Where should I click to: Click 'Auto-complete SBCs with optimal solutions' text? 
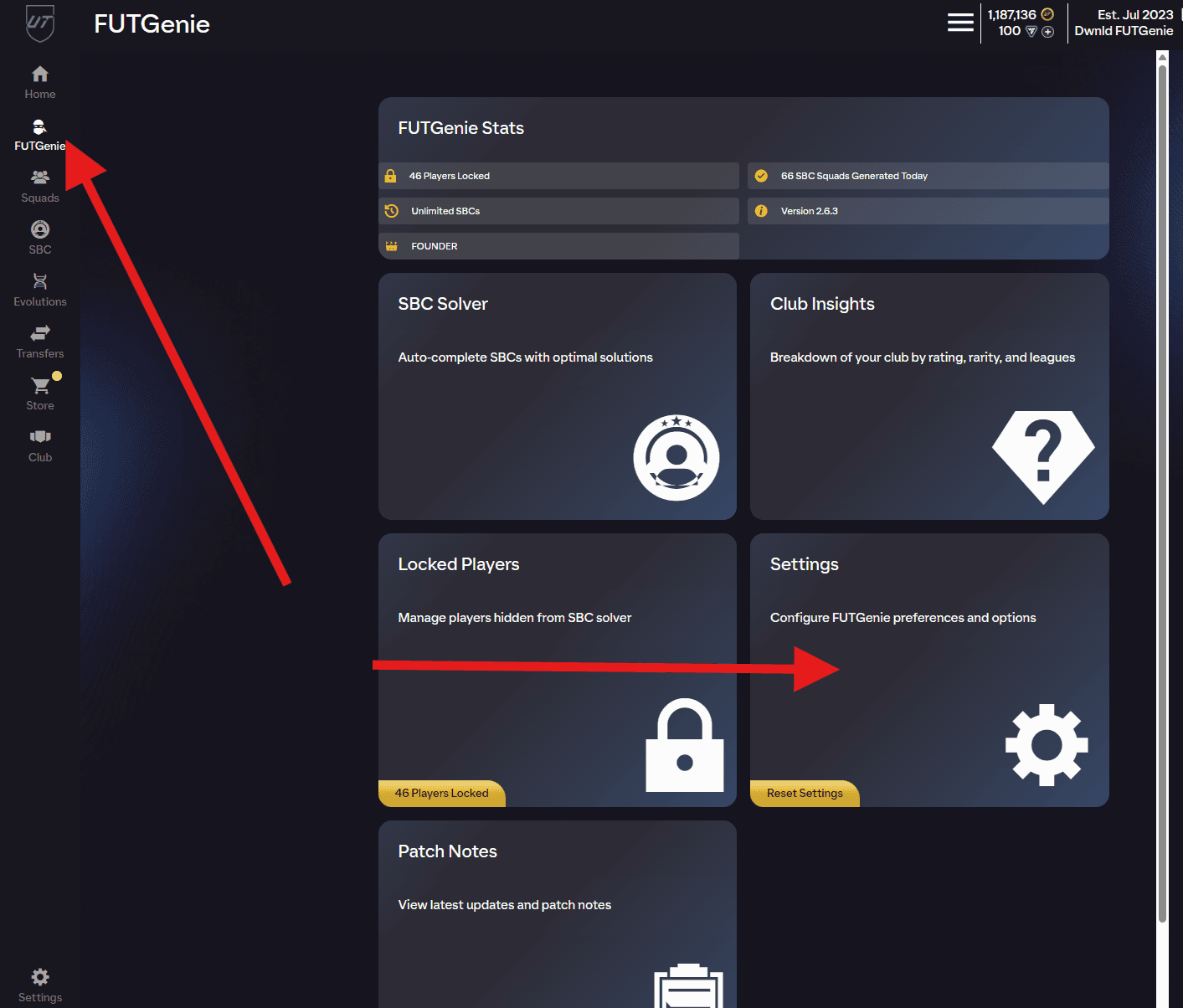pos(525,357)
